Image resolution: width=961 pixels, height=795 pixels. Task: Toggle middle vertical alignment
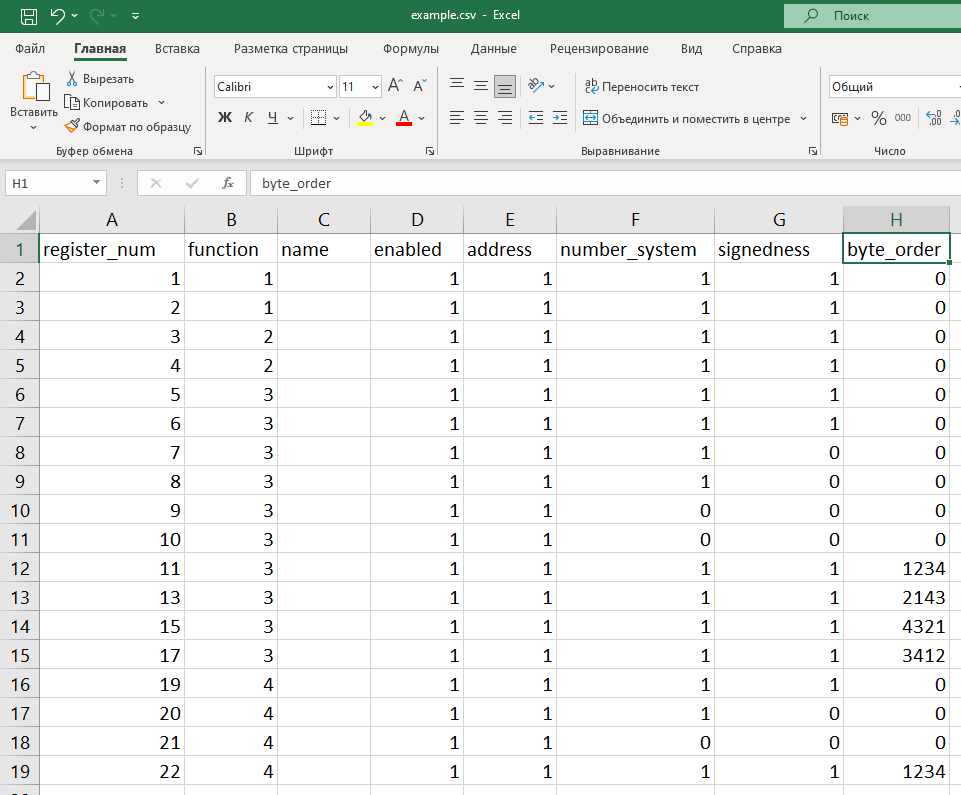pos(481,86)
